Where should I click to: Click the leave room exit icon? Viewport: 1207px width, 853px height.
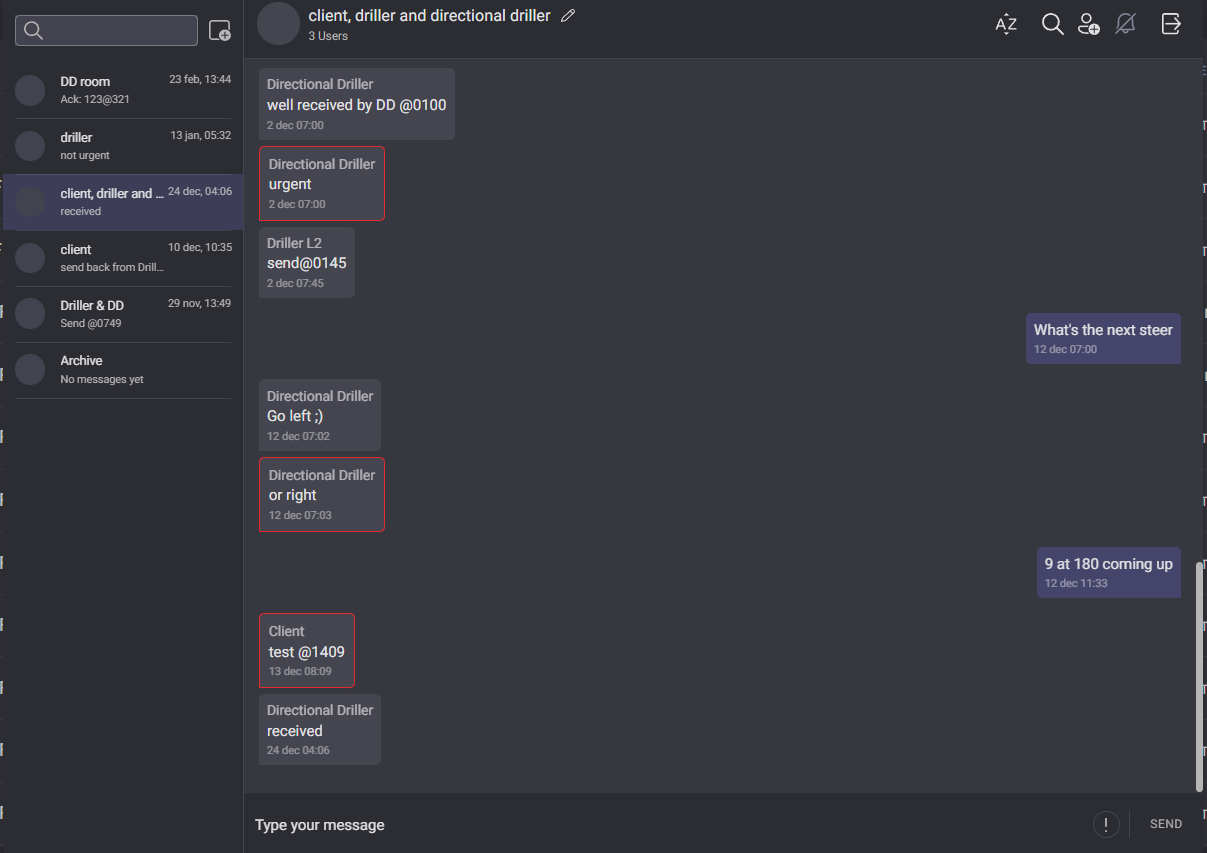point(1171,24)
